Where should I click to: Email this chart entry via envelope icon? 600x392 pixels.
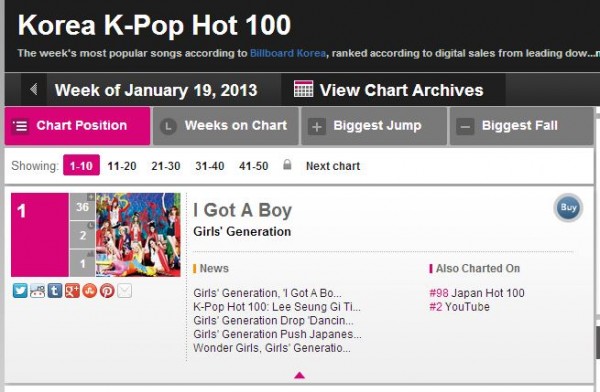[x=124, y=291]
